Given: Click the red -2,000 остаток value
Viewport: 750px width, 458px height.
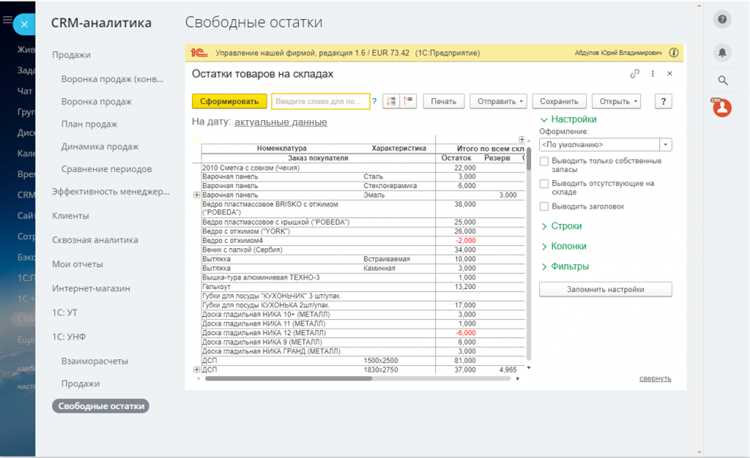Looking at the screenshot, I should pos(465,240).
